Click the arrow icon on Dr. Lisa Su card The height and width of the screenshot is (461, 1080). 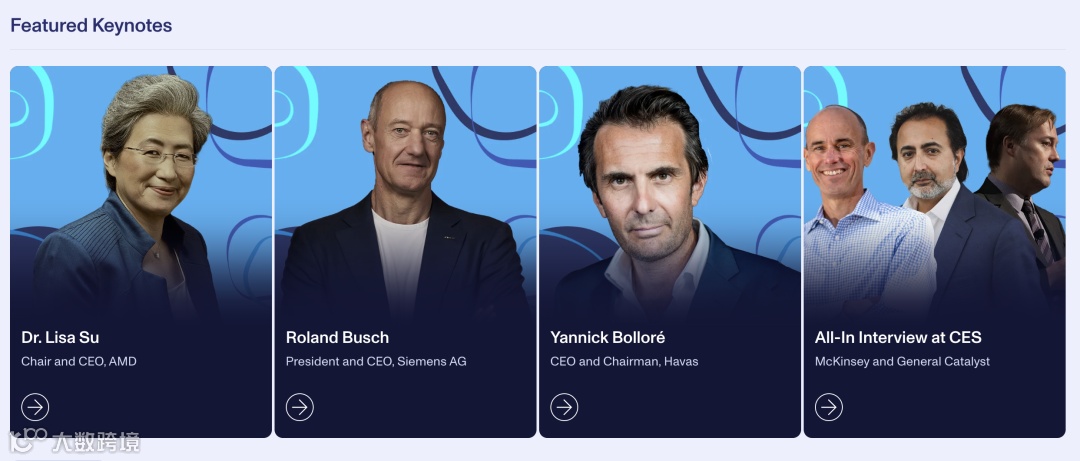click(x=35, y=407)
